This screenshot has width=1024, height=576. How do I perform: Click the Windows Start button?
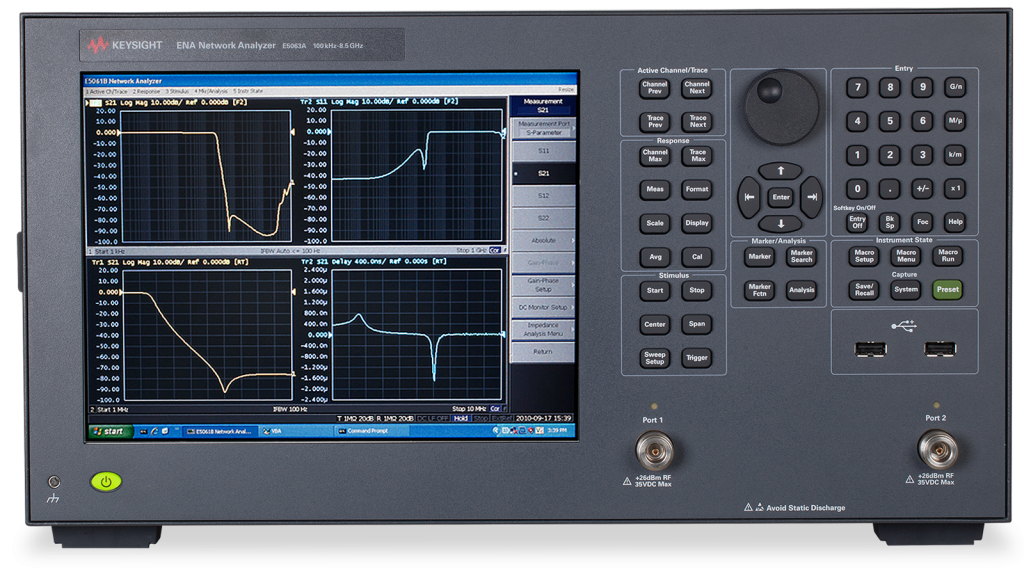tap(110, 432)
